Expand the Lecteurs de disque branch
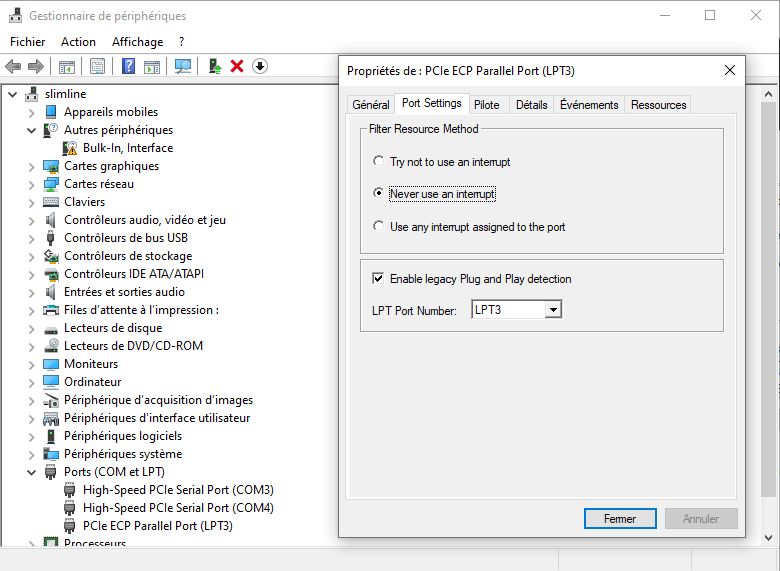The height and width of the screenshot is (571, 780). click(31, 328)
